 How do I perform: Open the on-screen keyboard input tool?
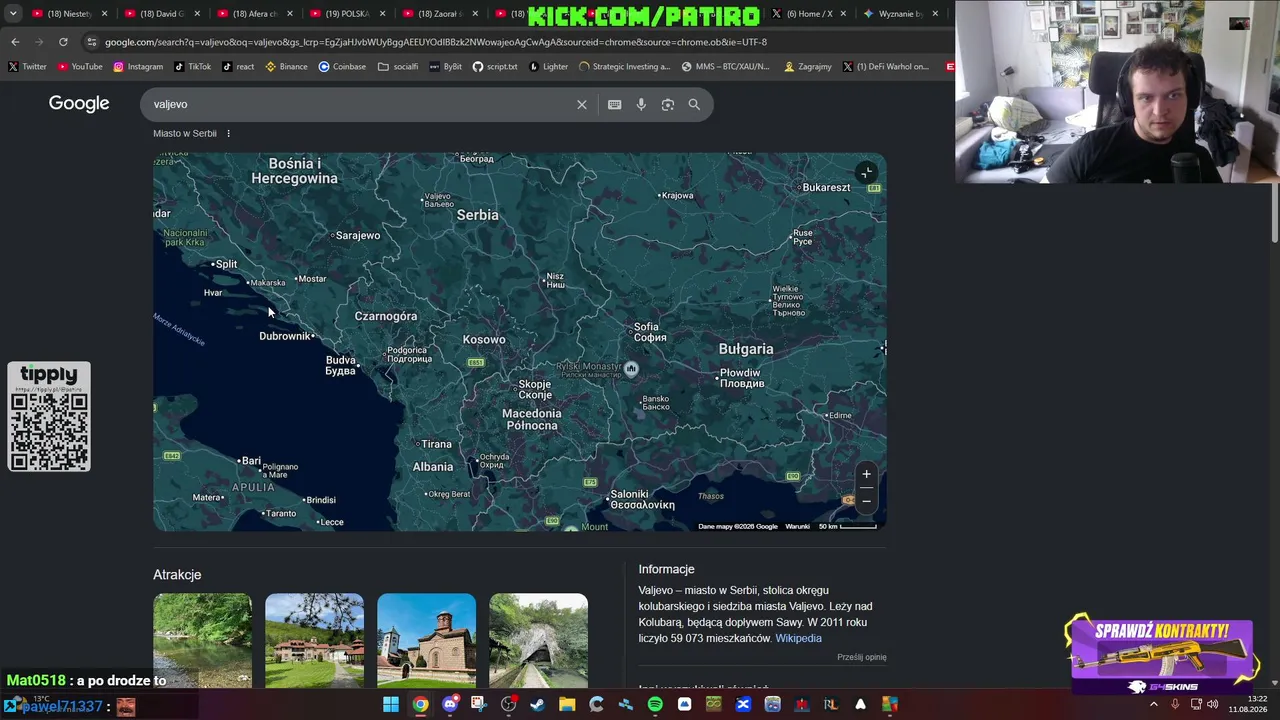click(x=615, y=104)
